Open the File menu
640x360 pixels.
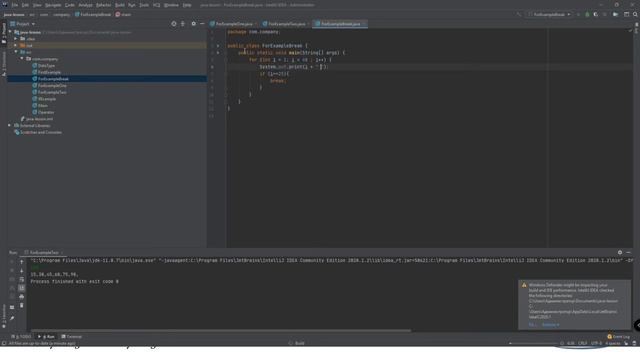[15, 5]
